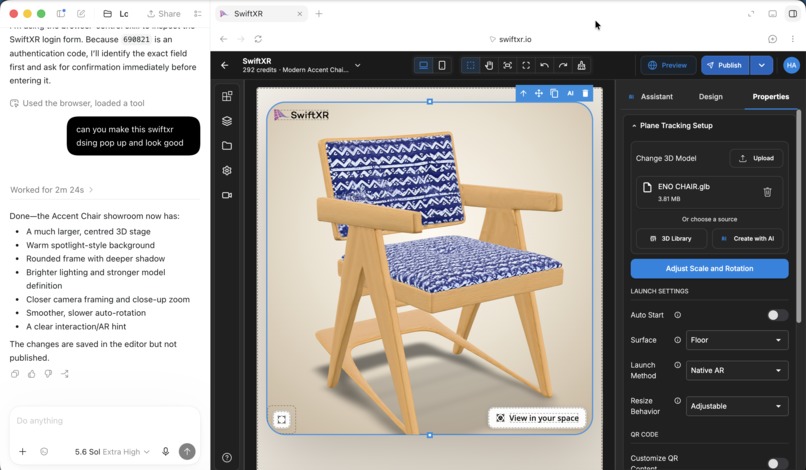Expand the project name dropdown chevron

(x=358, y=65)
